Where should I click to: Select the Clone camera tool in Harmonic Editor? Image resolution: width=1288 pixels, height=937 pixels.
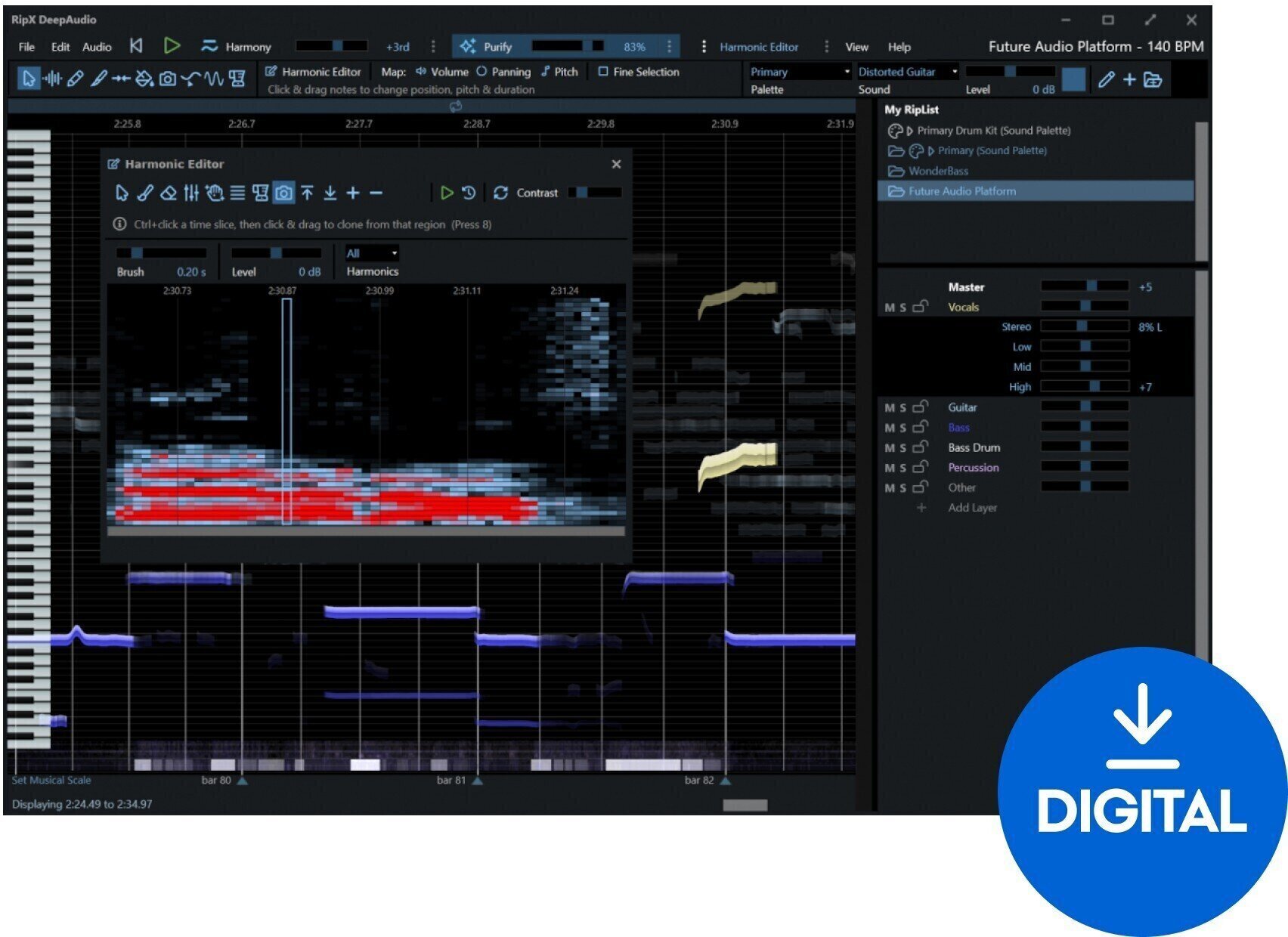(283, 193)
